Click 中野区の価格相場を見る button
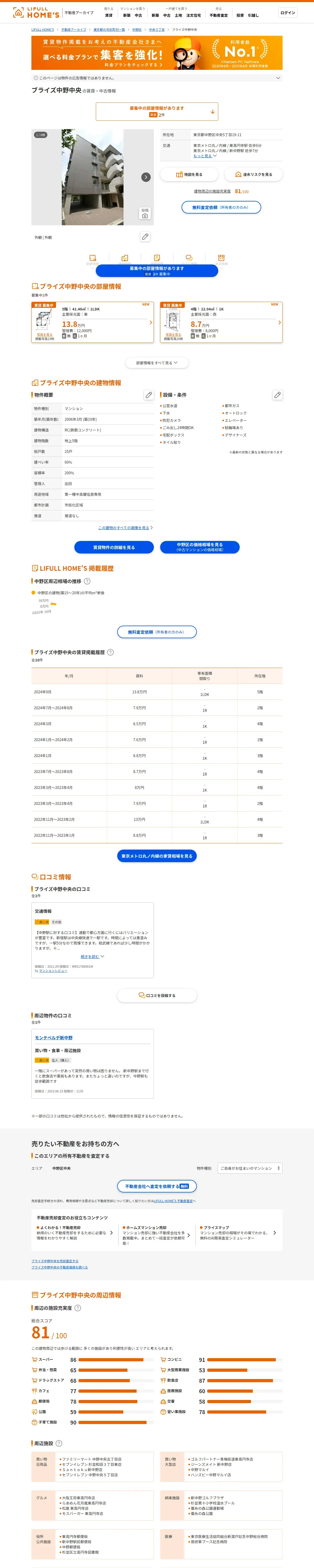Image resolution: width=314 pixels, height=1568 pixels. coord(200,547)
